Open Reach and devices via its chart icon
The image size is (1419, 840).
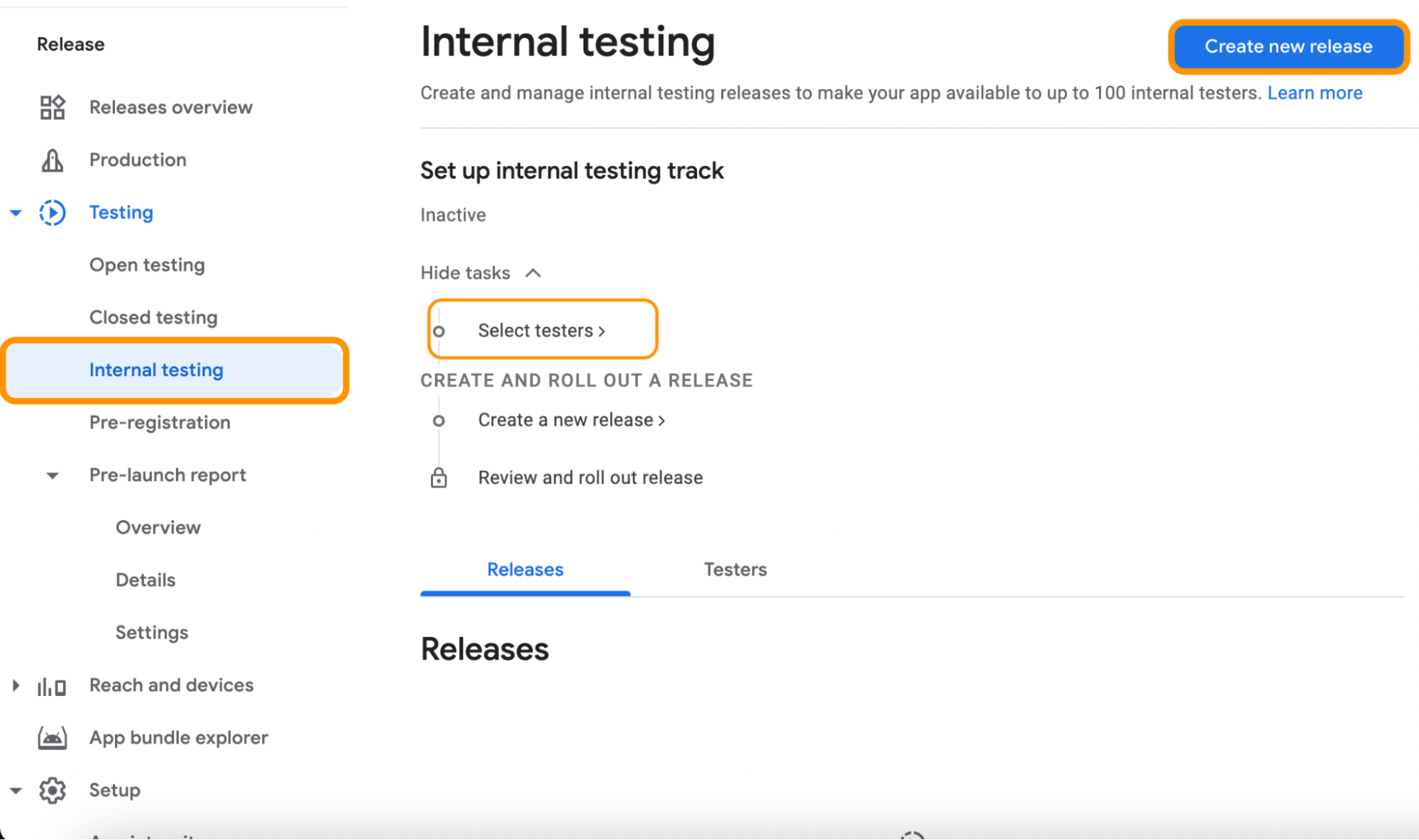tap(51, 685)
